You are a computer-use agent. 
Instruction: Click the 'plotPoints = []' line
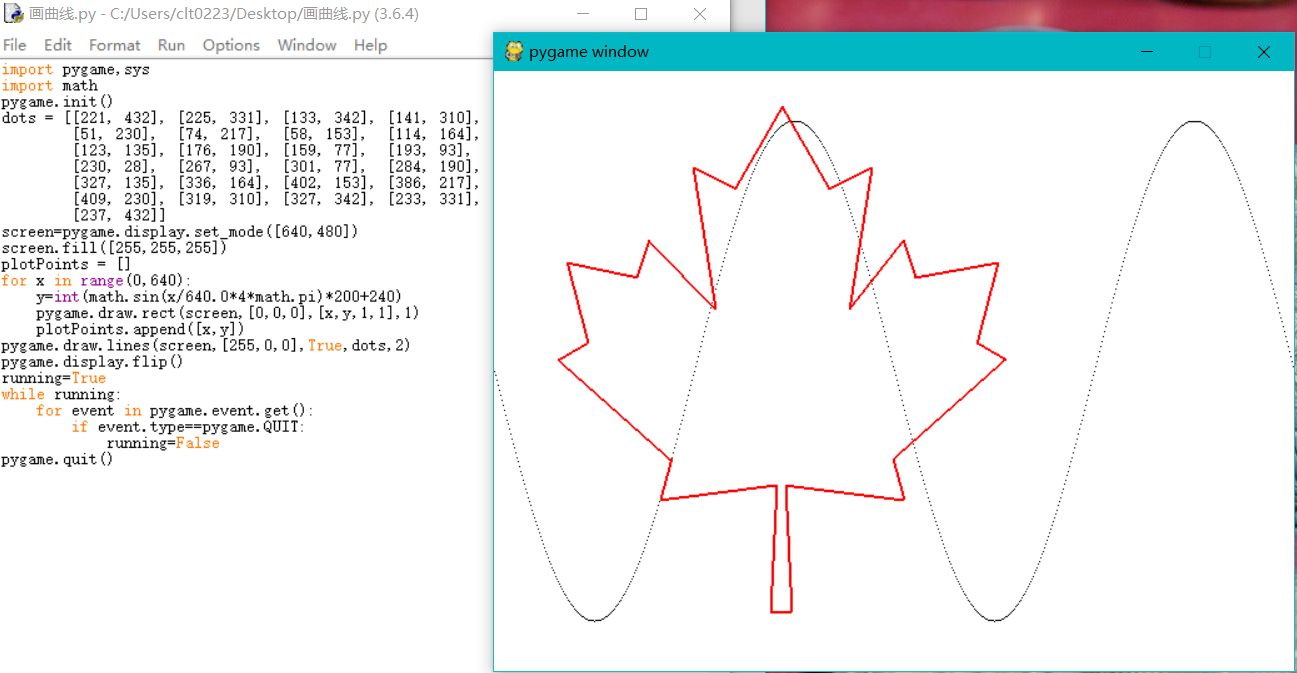(x=67, y=264)
